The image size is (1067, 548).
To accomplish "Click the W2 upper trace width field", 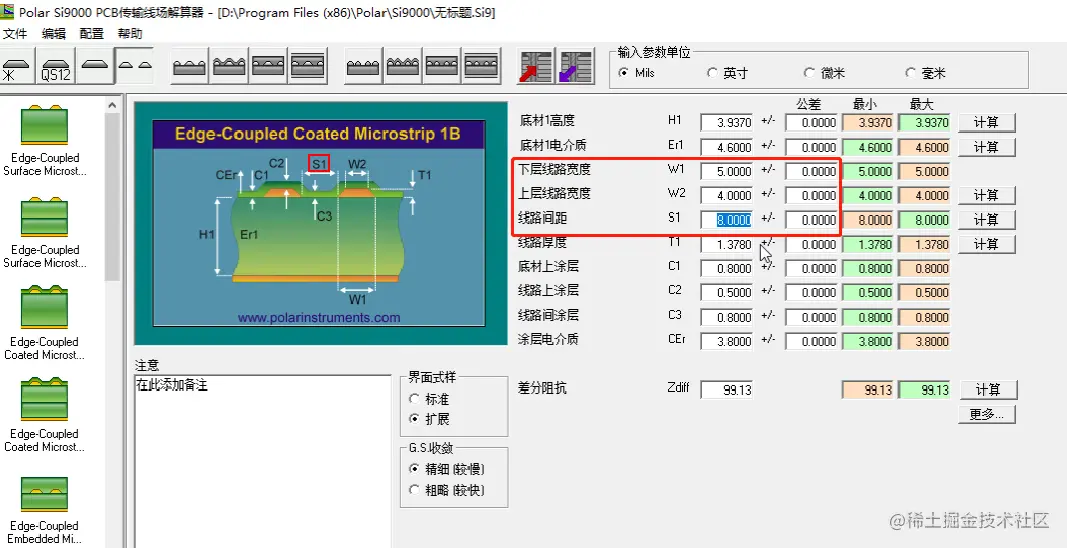I will [727, 196].
